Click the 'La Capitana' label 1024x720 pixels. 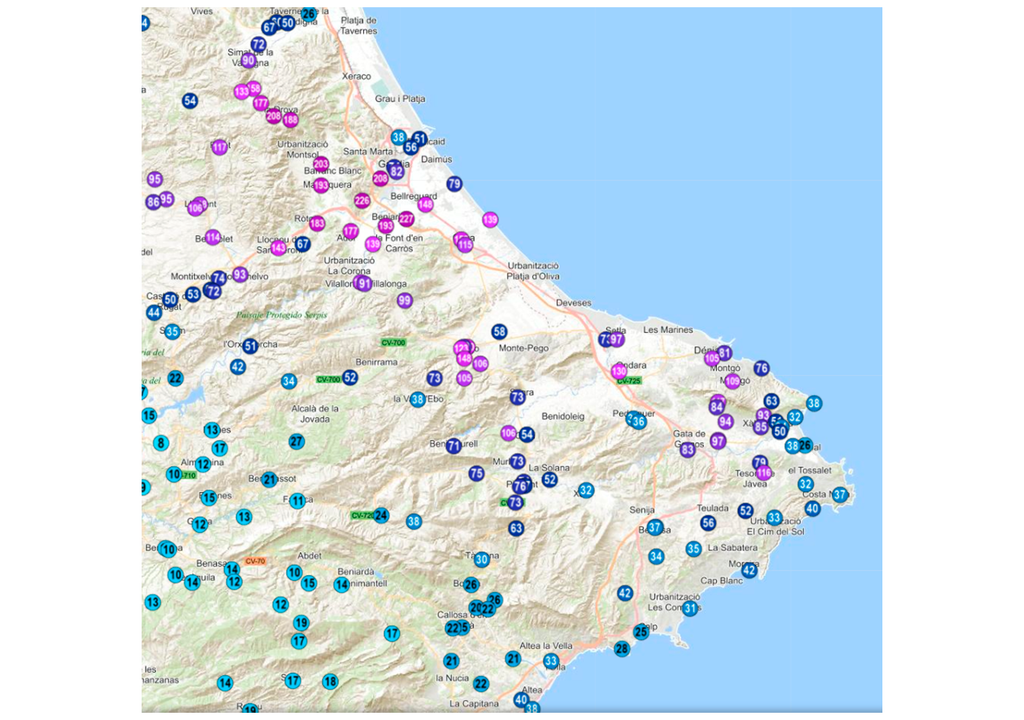(x=474, y=704)
